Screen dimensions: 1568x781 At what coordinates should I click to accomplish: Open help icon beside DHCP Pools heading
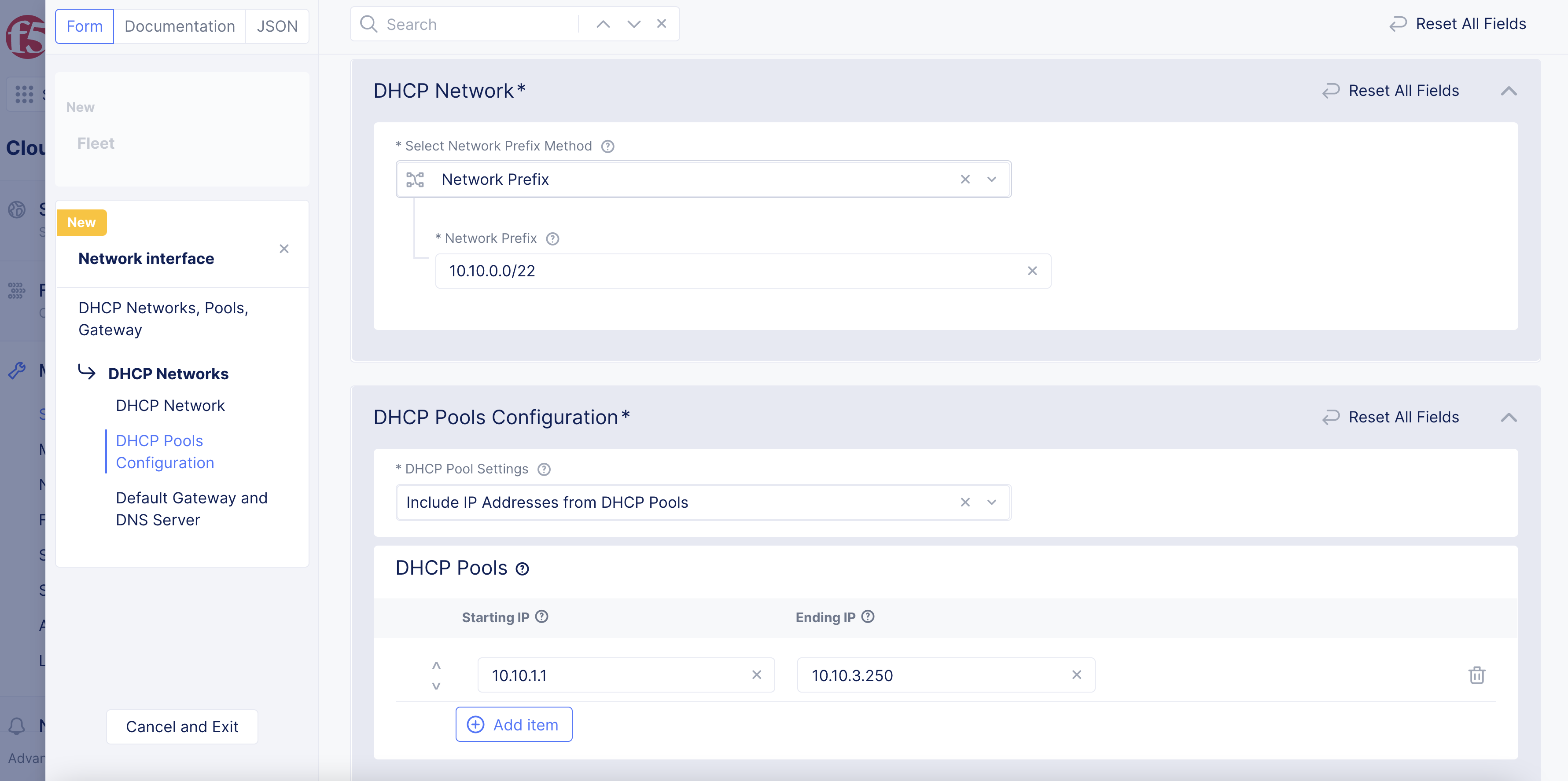[x=522, y=569]
